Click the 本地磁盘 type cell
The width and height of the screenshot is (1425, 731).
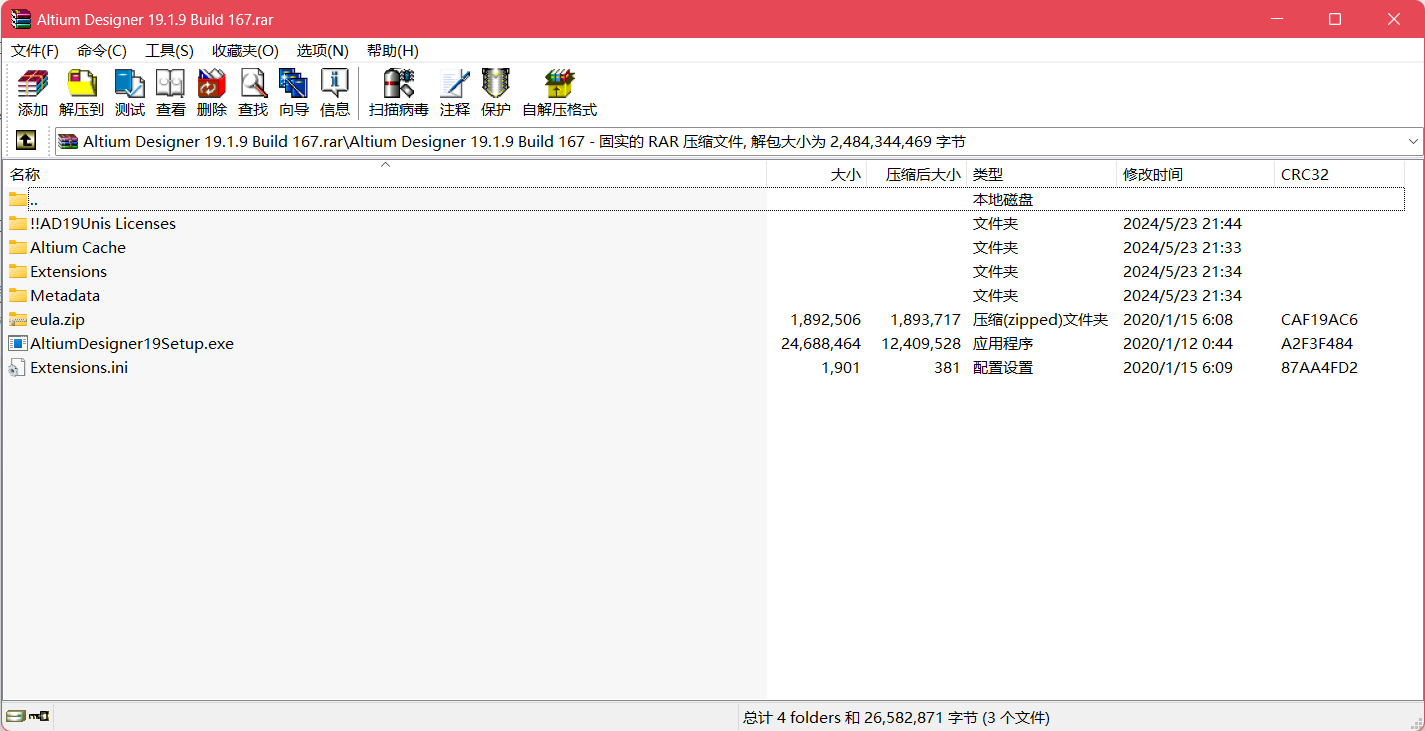1003,199
